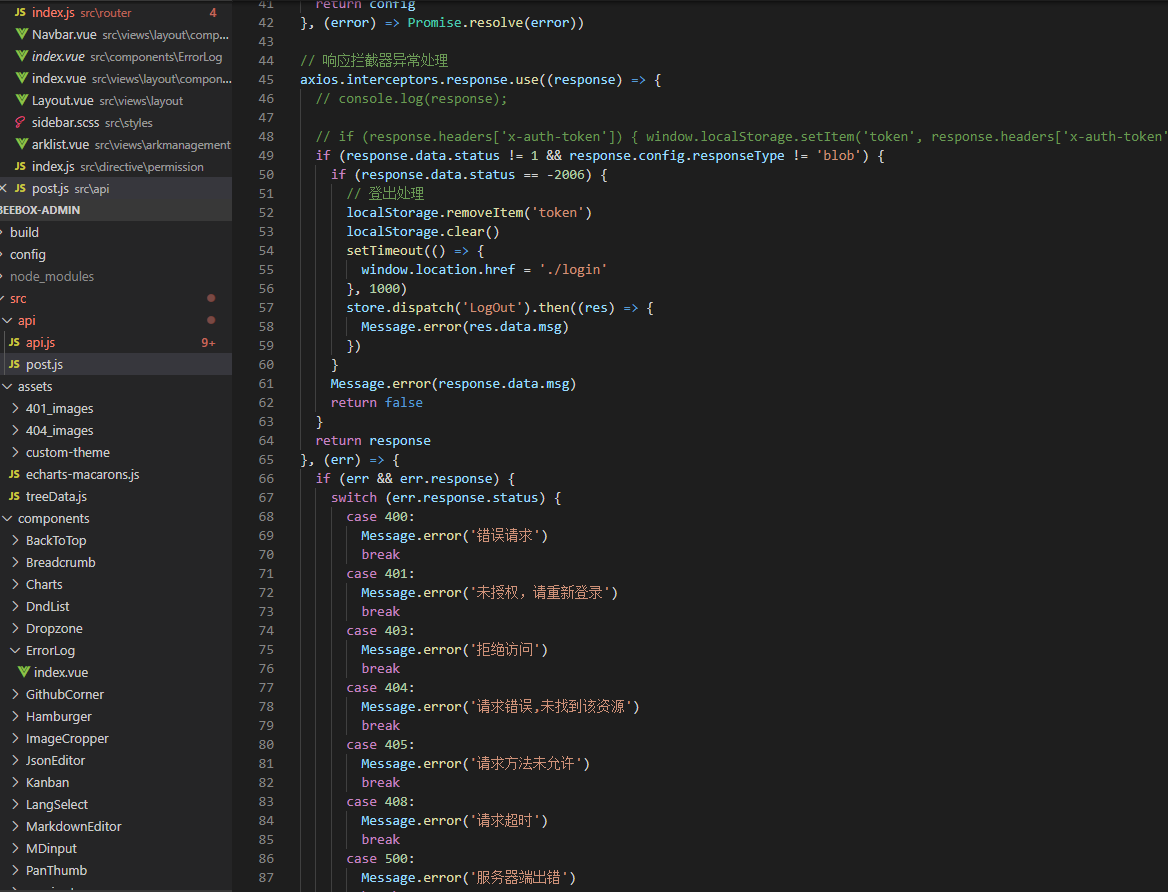The image size is (1168, 892).
Task: Select post.js in the api folder
Action: [x=44, y=365]
